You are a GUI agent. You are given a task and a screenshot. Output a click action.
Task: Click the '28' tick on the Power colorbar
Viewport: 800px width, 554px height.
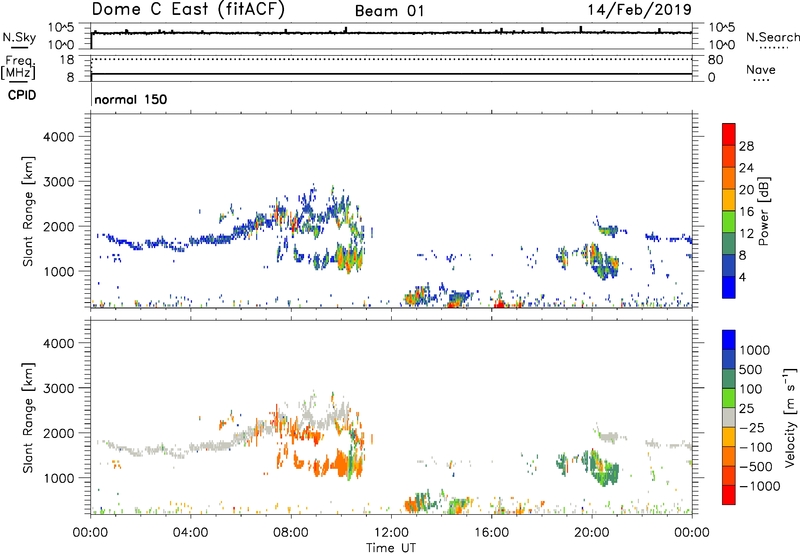tap(746, 146)
